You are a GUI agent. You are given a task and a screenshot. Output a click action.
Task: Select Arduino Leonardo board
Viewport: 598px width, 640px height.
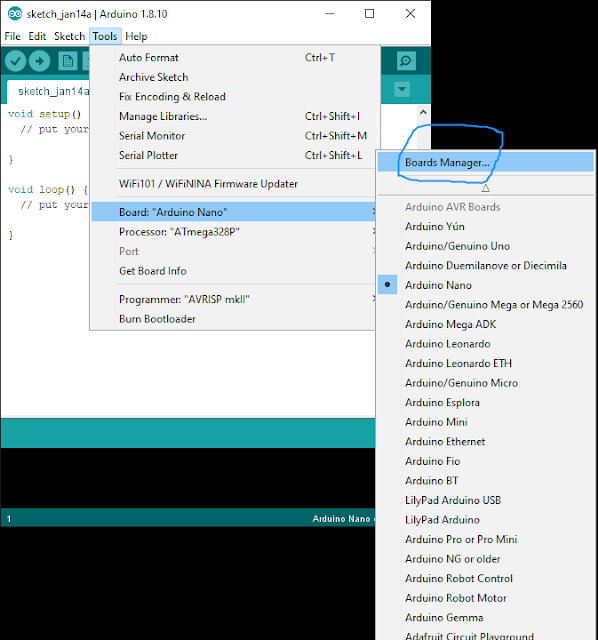click(x=486, y=344)
